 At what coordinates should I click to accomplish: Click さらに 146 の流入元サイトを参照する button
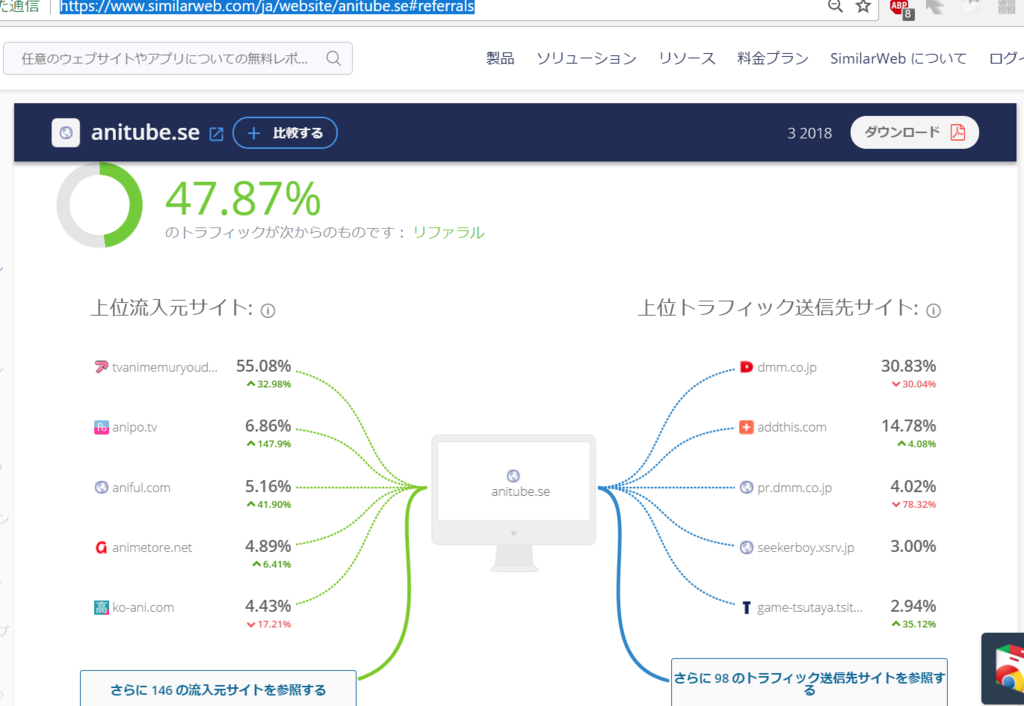point(218,689)
